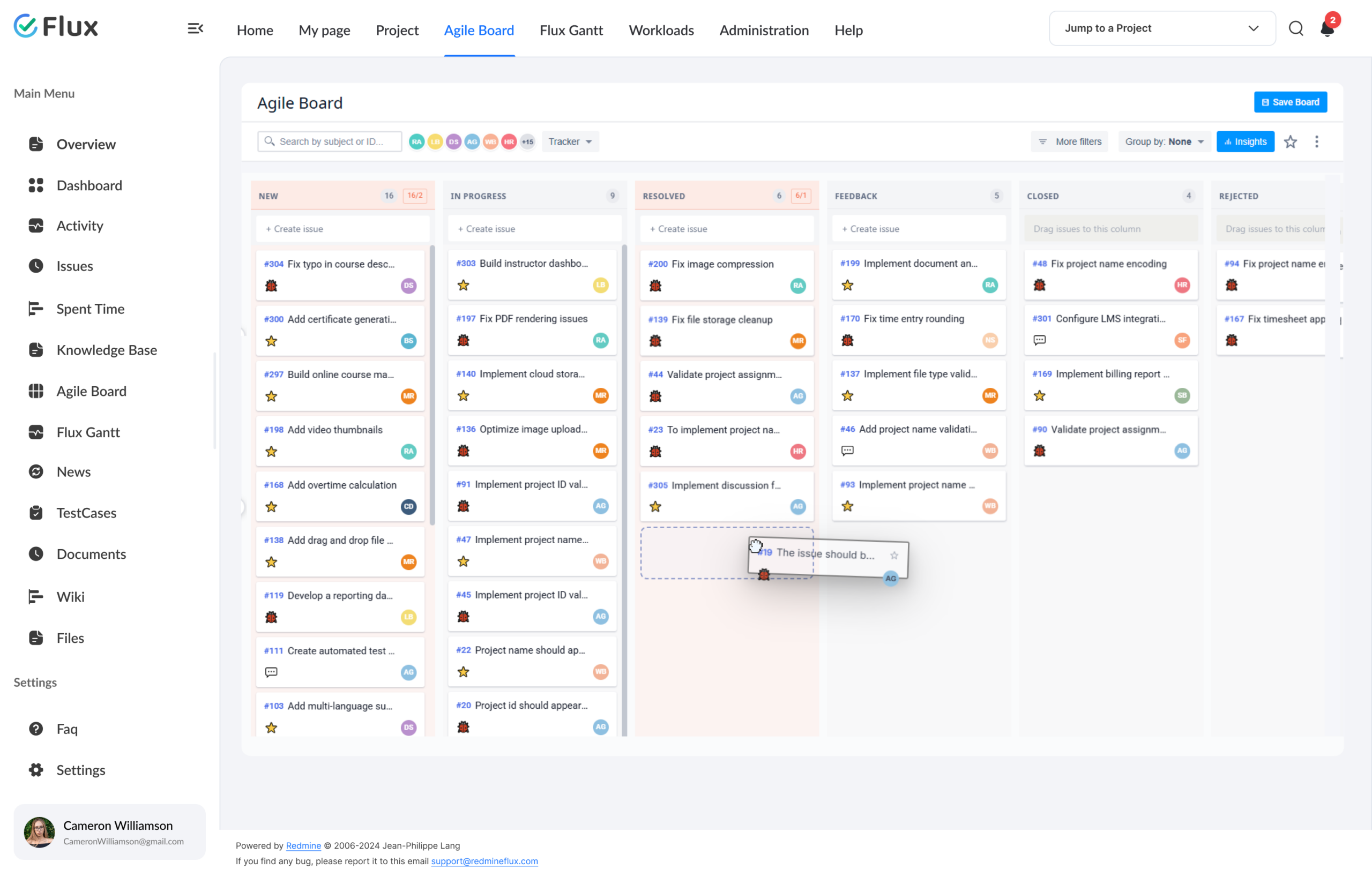
Task: Filter board by WB assignee avatar
Action: [x=490, y=142]
